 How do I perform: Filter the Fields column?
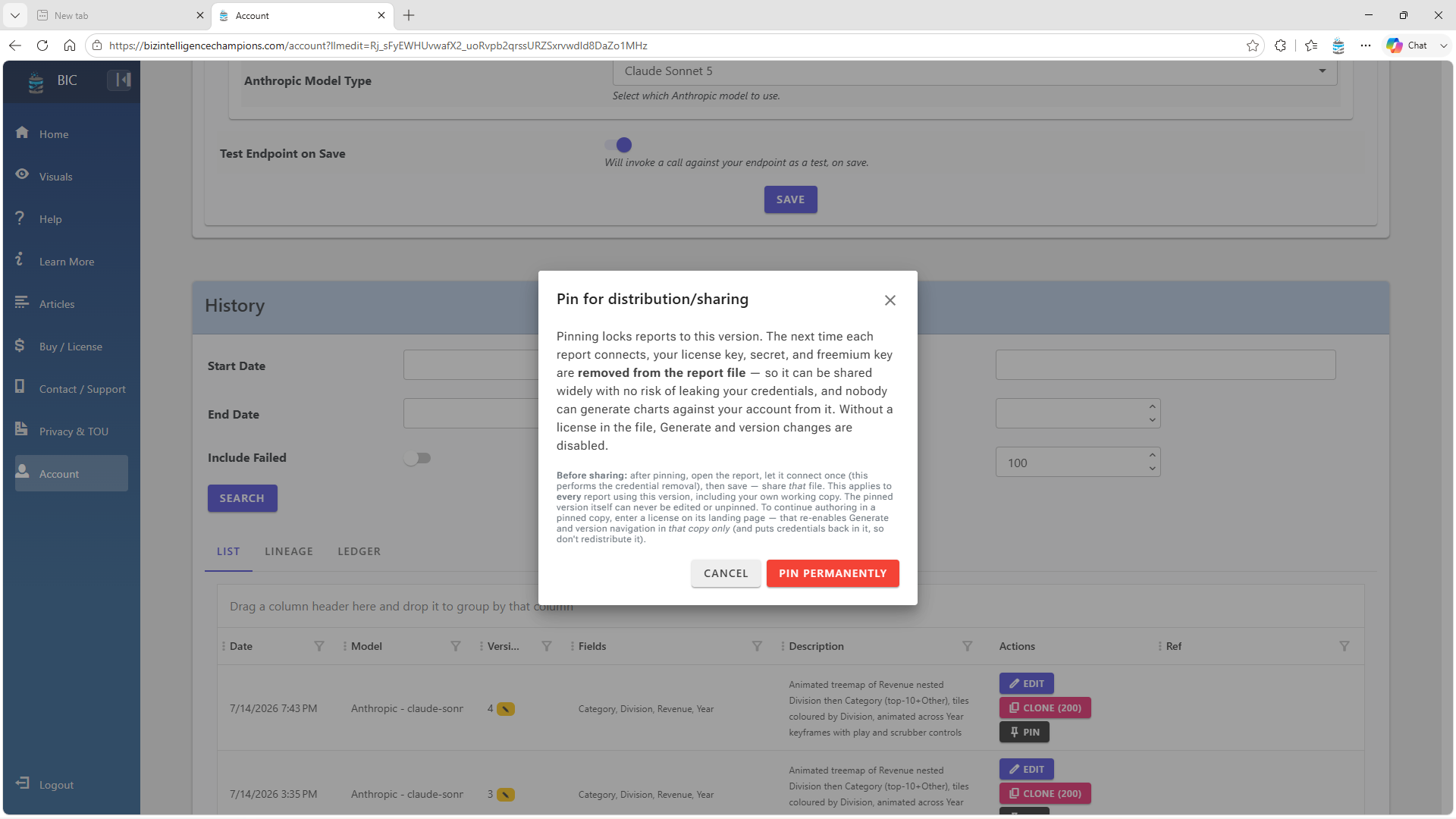tap(757, 646)
